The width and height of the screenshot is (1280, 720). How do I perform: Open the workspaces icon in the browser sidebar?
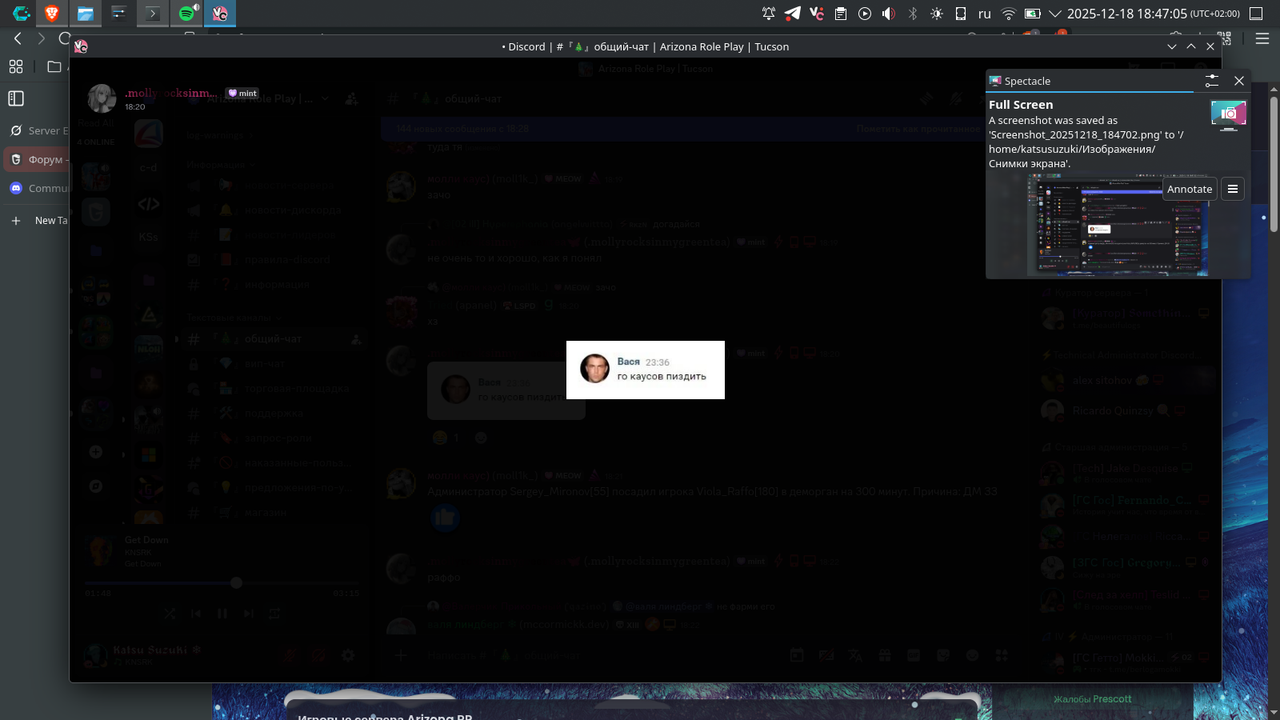16,67
